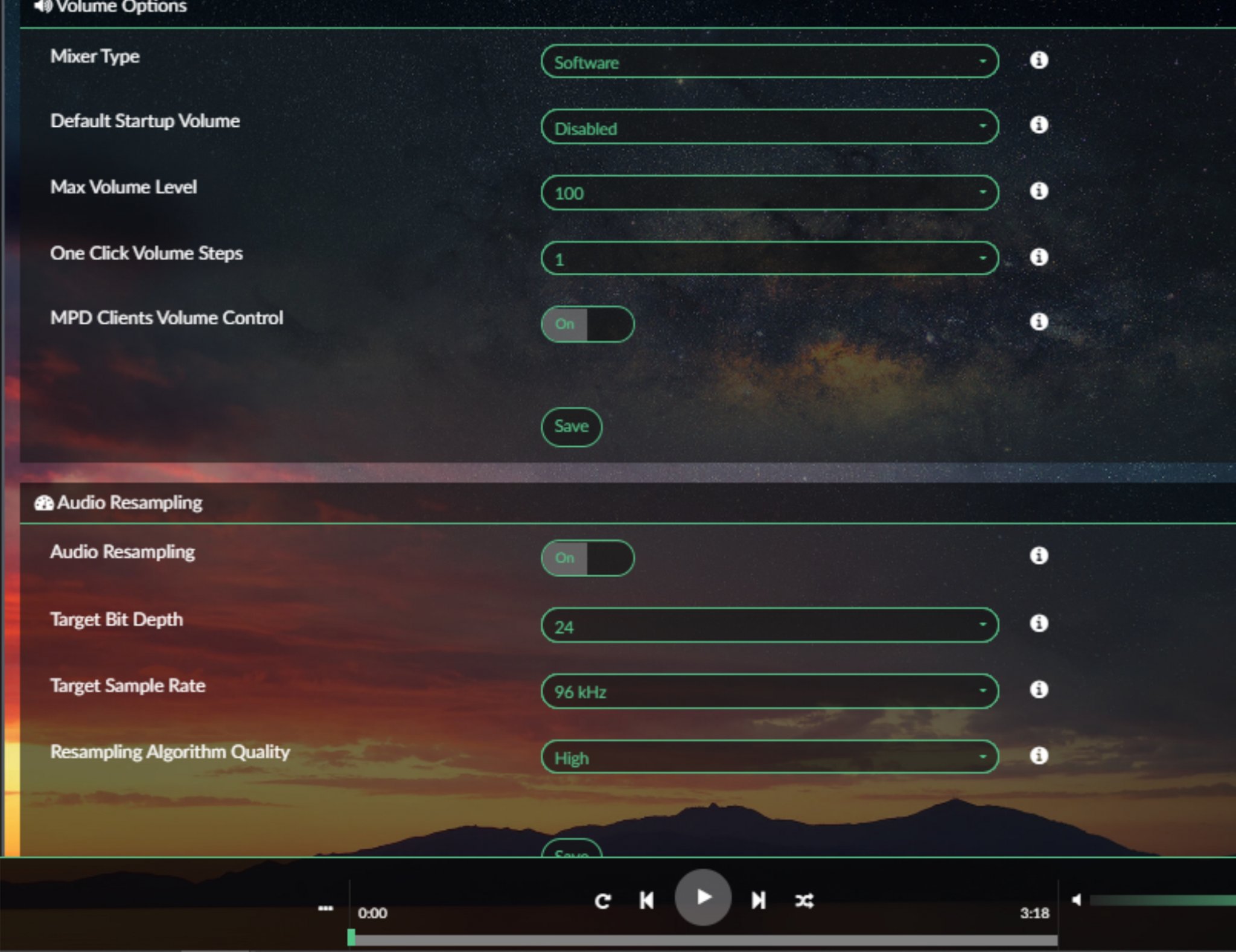This screenshot has width=1236, height=952.
Task: Open info for MPD Clients Volume Control
Action: [x=1039, y=322]
